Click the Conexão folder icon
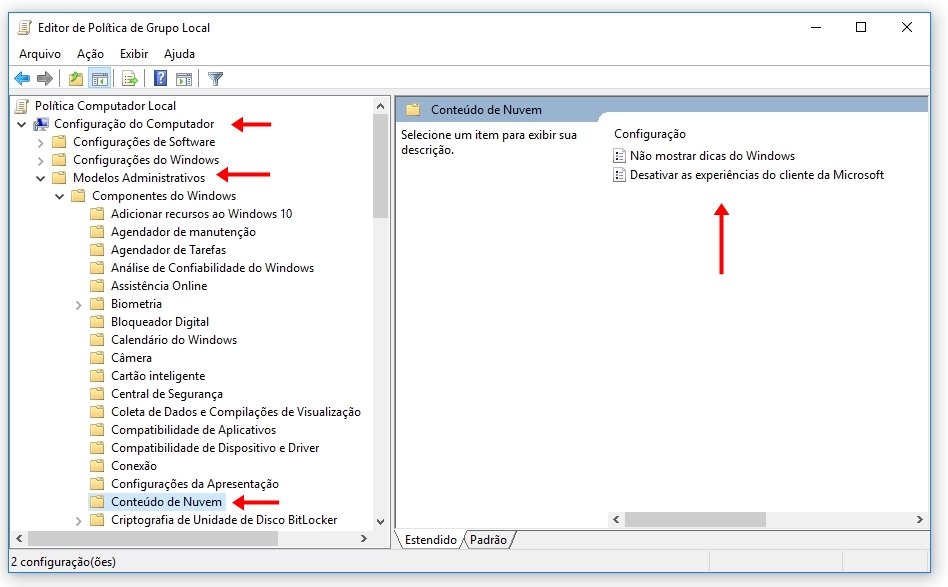The height and width of the screenshot is (587, 948). [97, 465]
